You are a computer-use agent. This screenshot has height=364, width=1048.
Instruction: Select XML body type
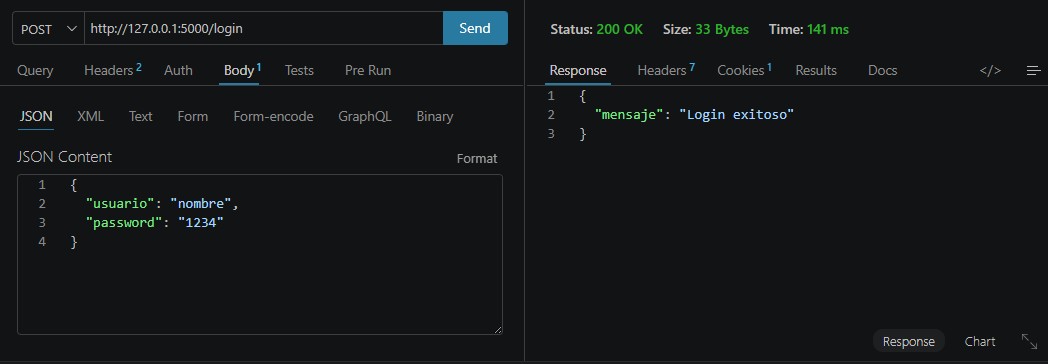click(90, 116)
